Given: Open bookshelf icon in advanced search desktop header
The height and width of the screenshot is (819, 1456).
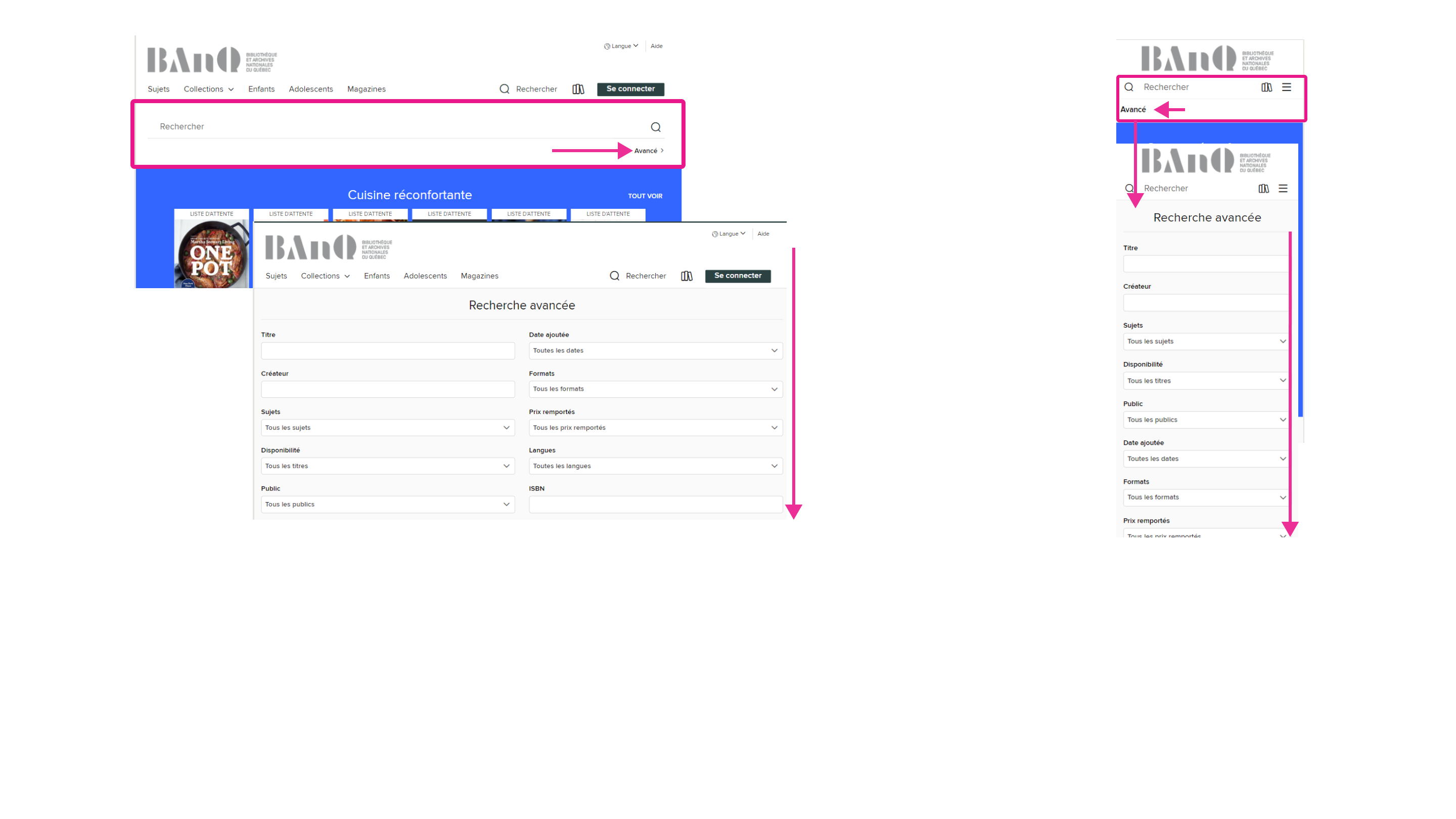Looking at the screenshot, I should click(x=687, y=276).
